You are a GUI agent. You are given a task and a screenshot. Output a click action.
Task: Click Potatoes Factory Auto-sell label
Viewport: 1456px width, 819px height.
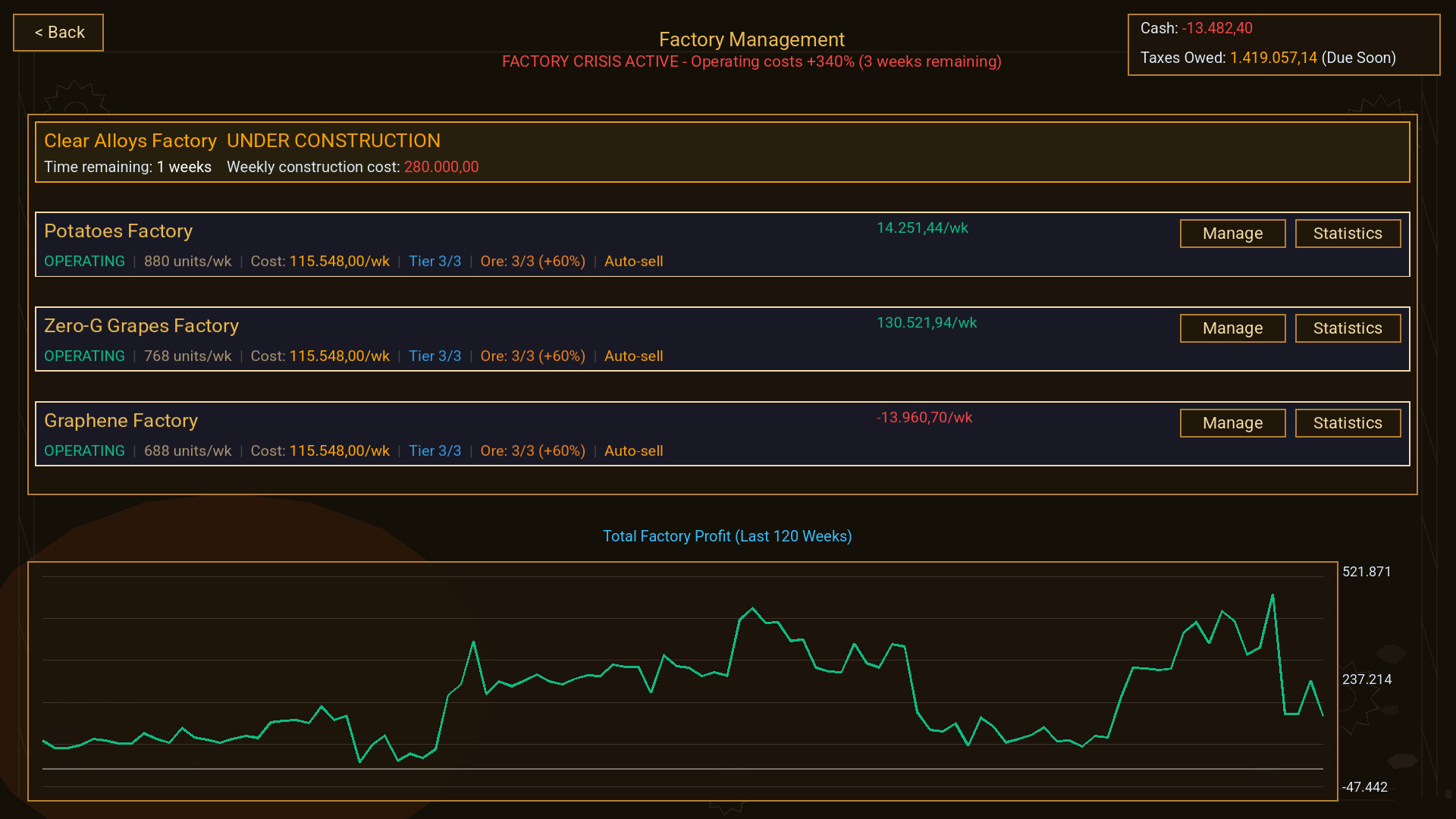point(633,262)
